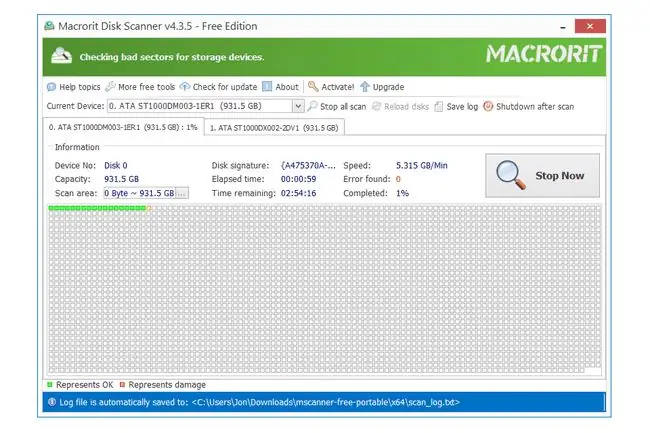Viewport: 650px width, 433px height.
Task: Stop all scan
Action: point(337,106)
